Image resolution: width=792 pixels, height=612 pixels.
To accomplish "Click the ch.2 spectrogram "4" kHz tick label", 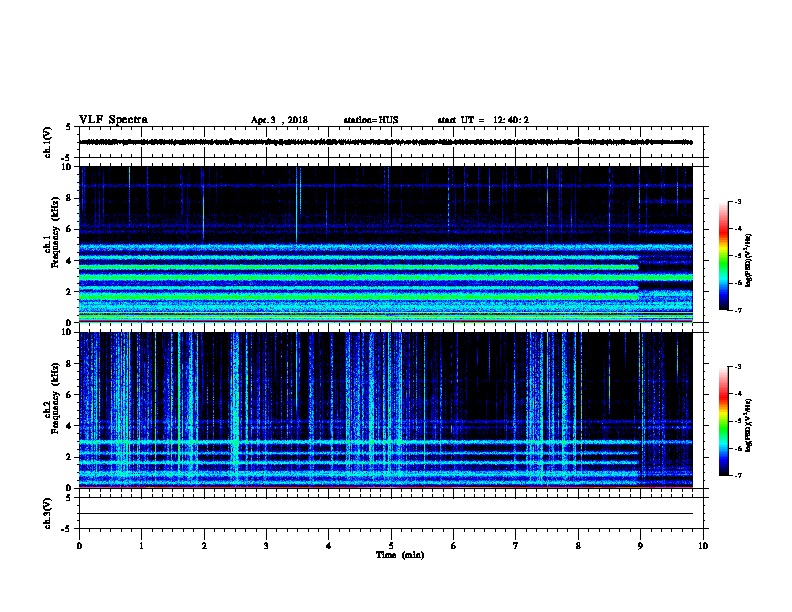I will tap(69, 426).
